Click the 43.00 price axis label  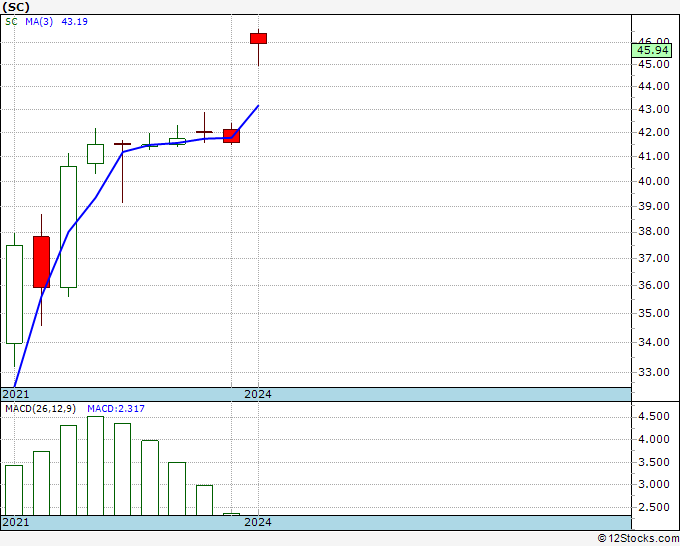(x=654, y=109)
